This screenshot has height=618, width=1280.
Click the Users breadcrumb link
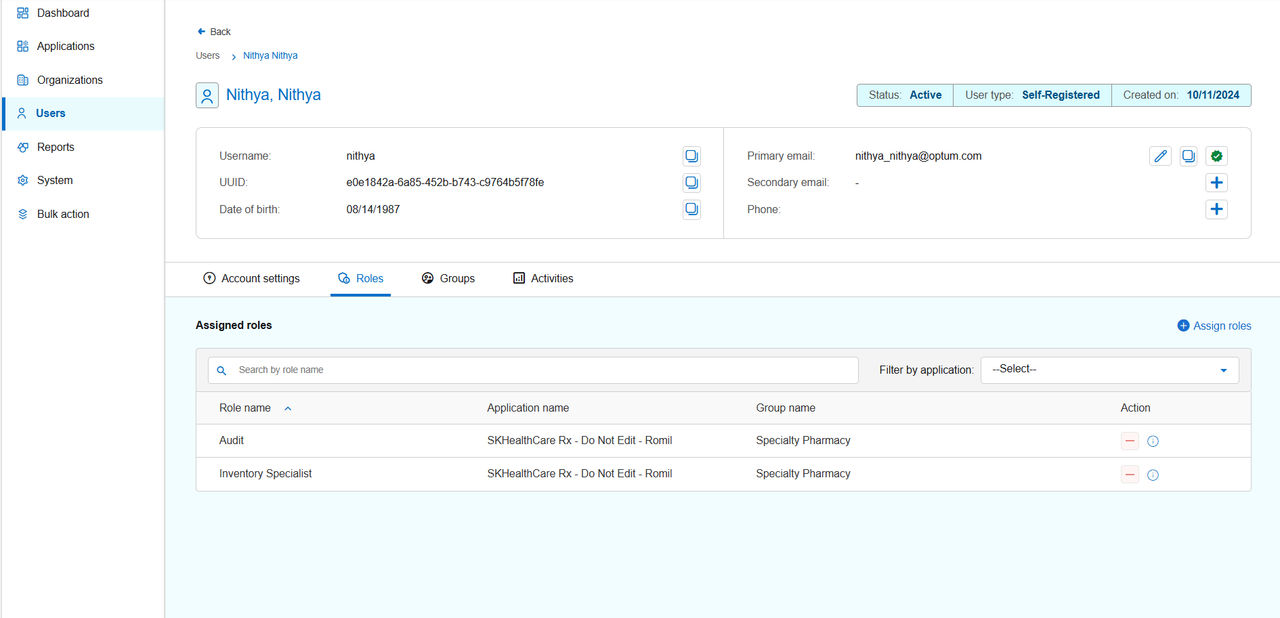point(208,56)
